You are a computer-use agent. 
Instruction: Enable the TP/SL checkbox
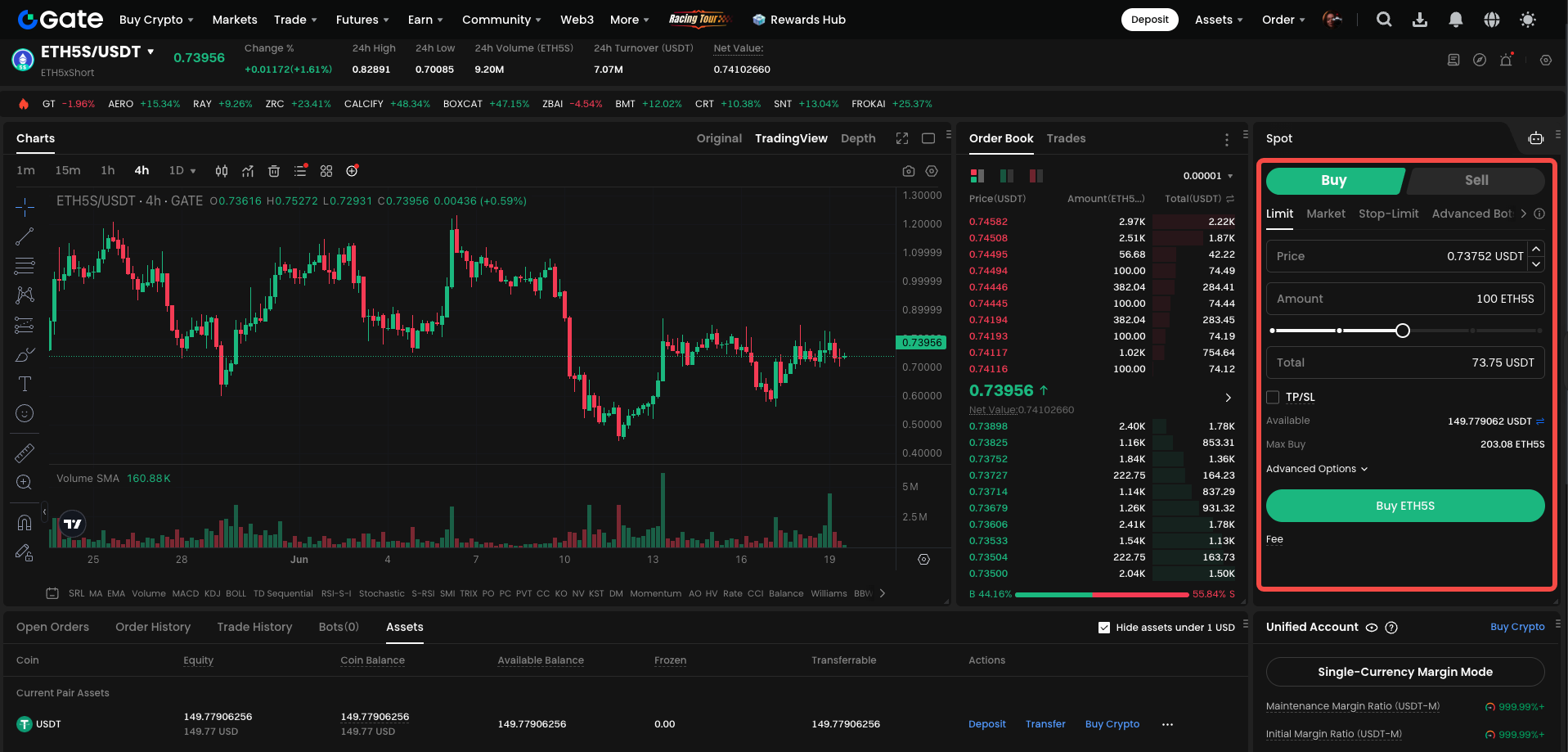[1273, 397]
